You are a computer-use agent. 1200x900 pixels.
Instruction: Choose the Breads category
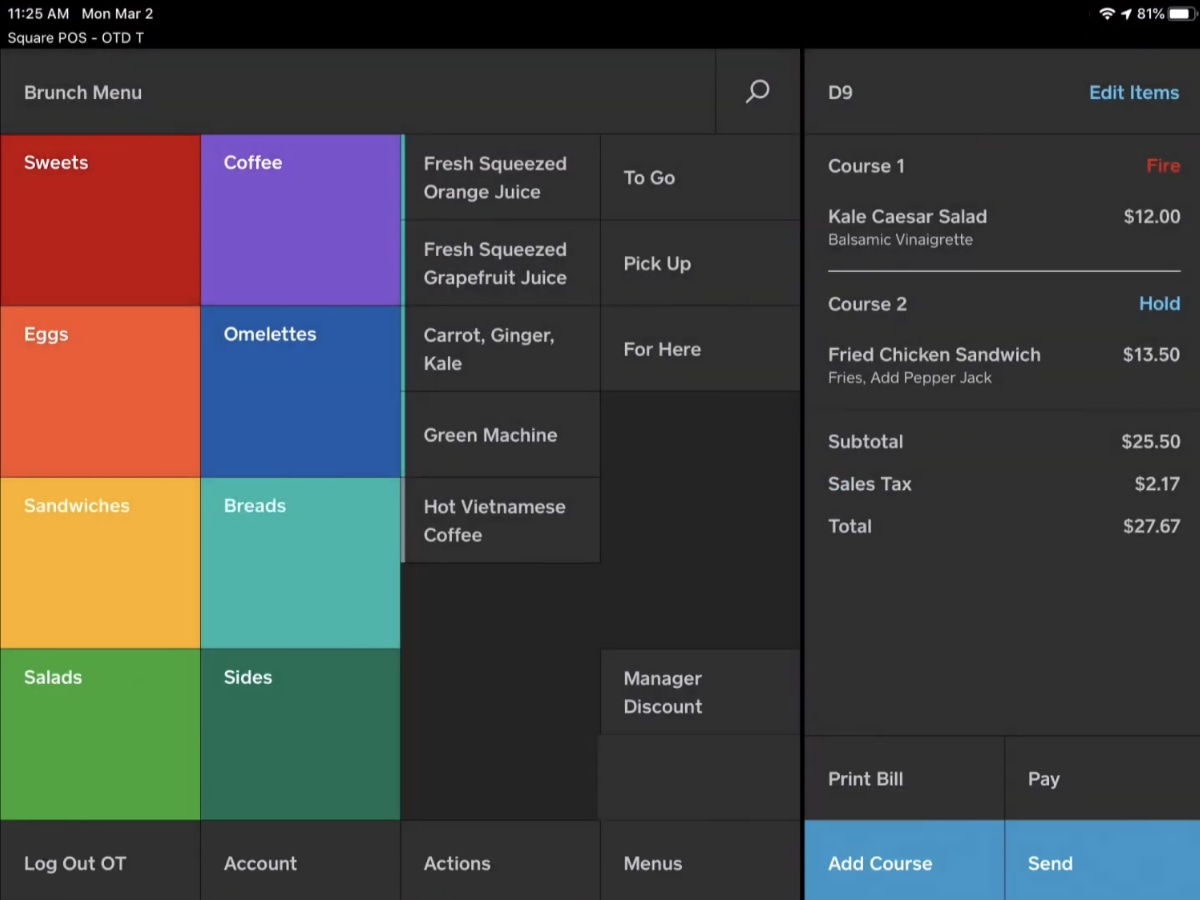point(300,563)
